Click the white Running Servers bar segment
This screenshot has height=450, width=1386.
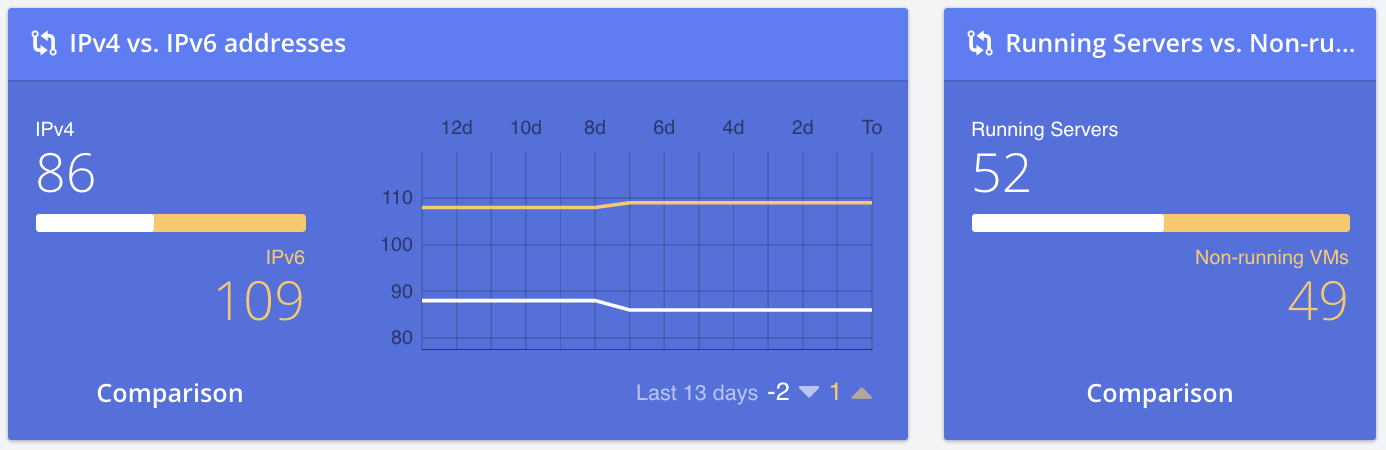click(1068, 223)
